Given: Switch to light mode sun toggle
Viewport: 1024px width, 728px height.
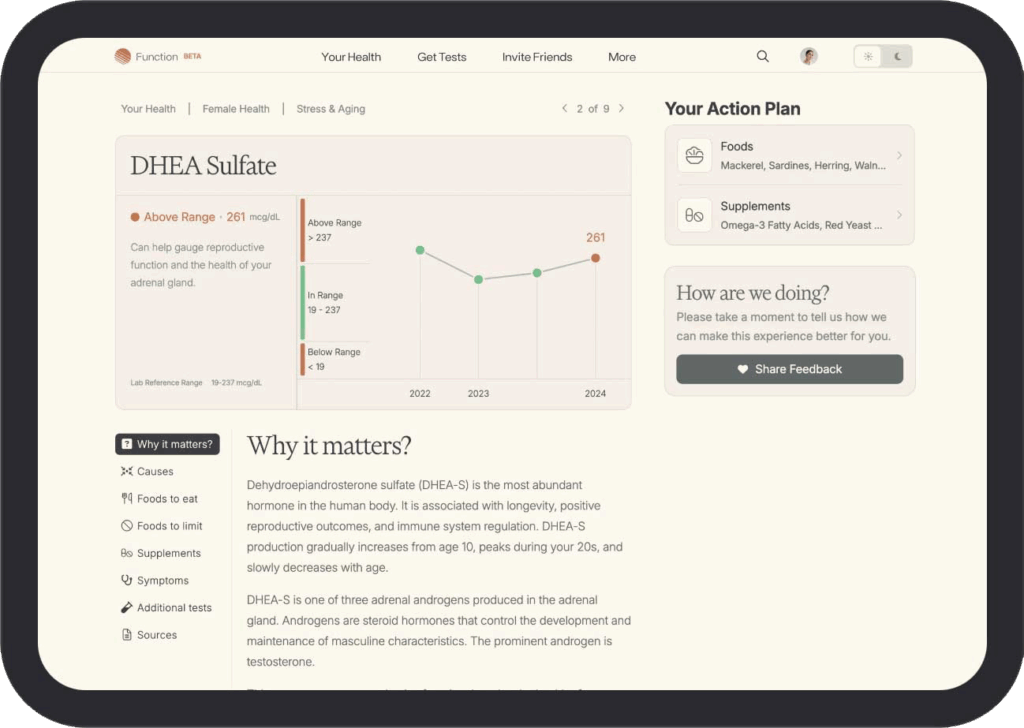Looking at the screenshot, I should coord(868,57).
